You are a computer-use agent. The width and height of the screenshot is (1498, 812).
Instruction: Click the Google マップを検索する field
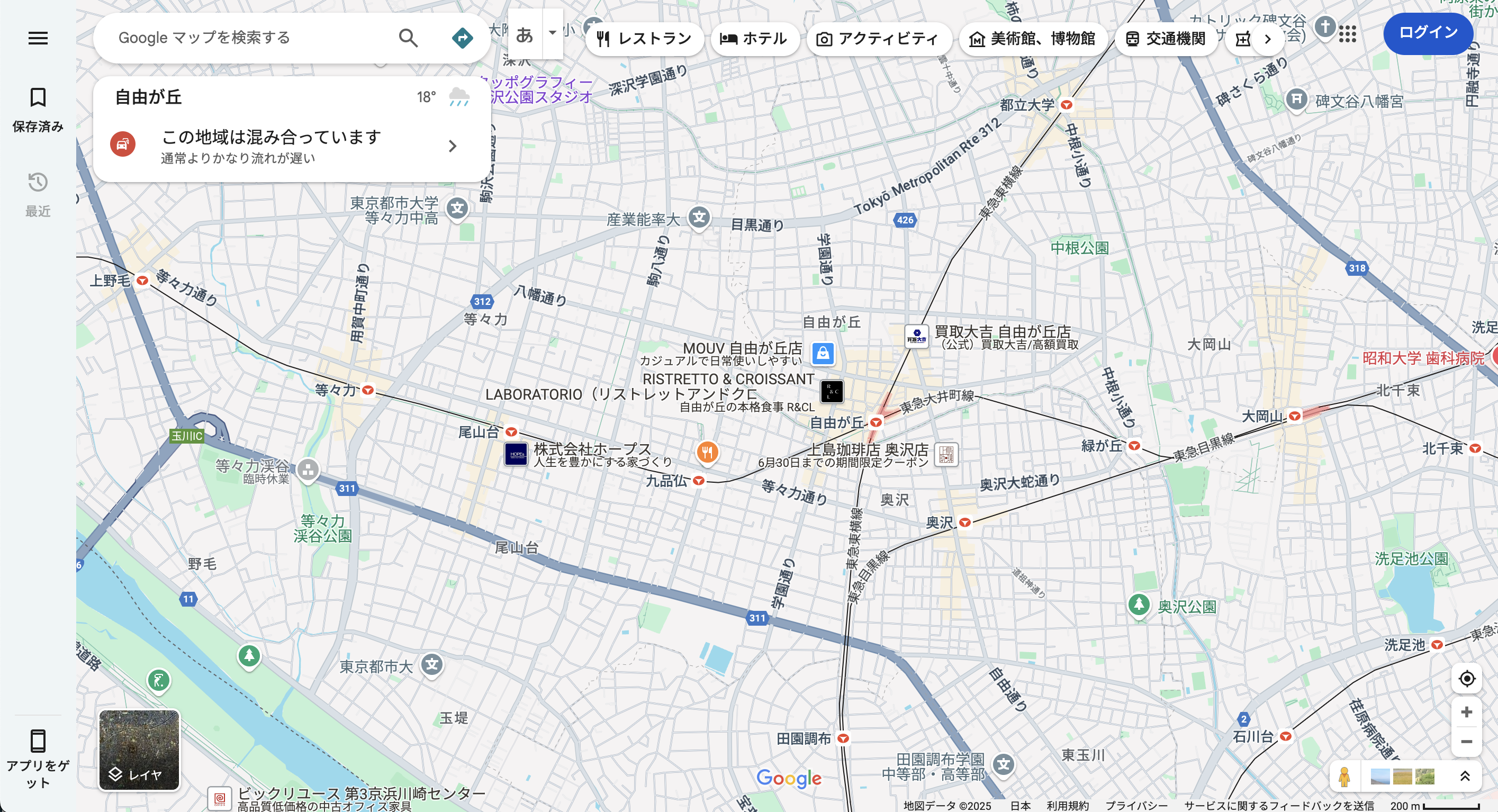click(250, 39)
